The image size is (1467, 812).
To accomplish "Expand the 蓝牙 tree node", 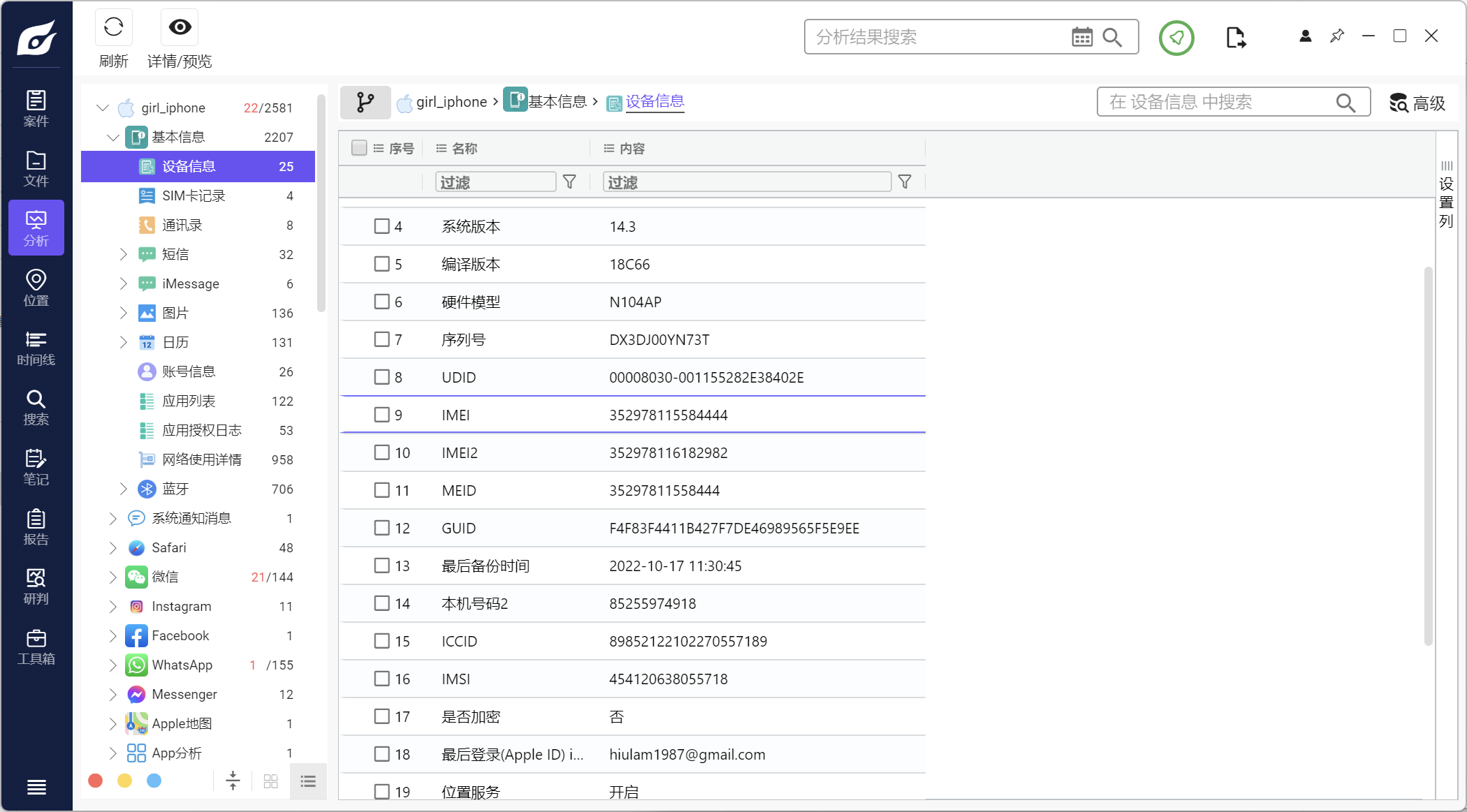I will [x=123, y=489].
